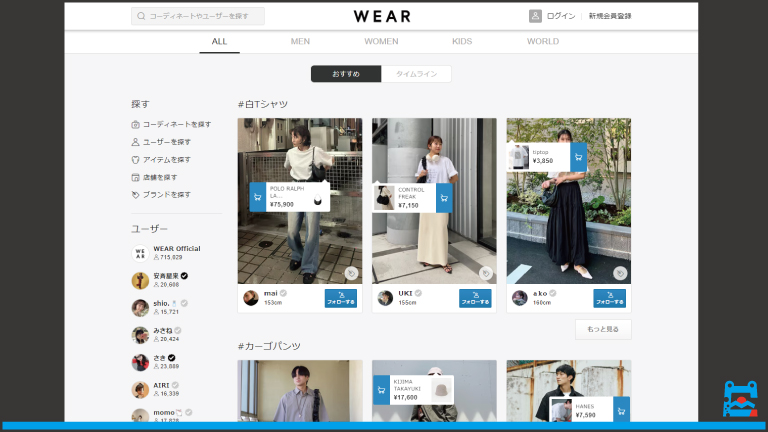Viewport: 768px width, 432px height.
Task: Switch to the KIDS tab
Action: [462, 41]
